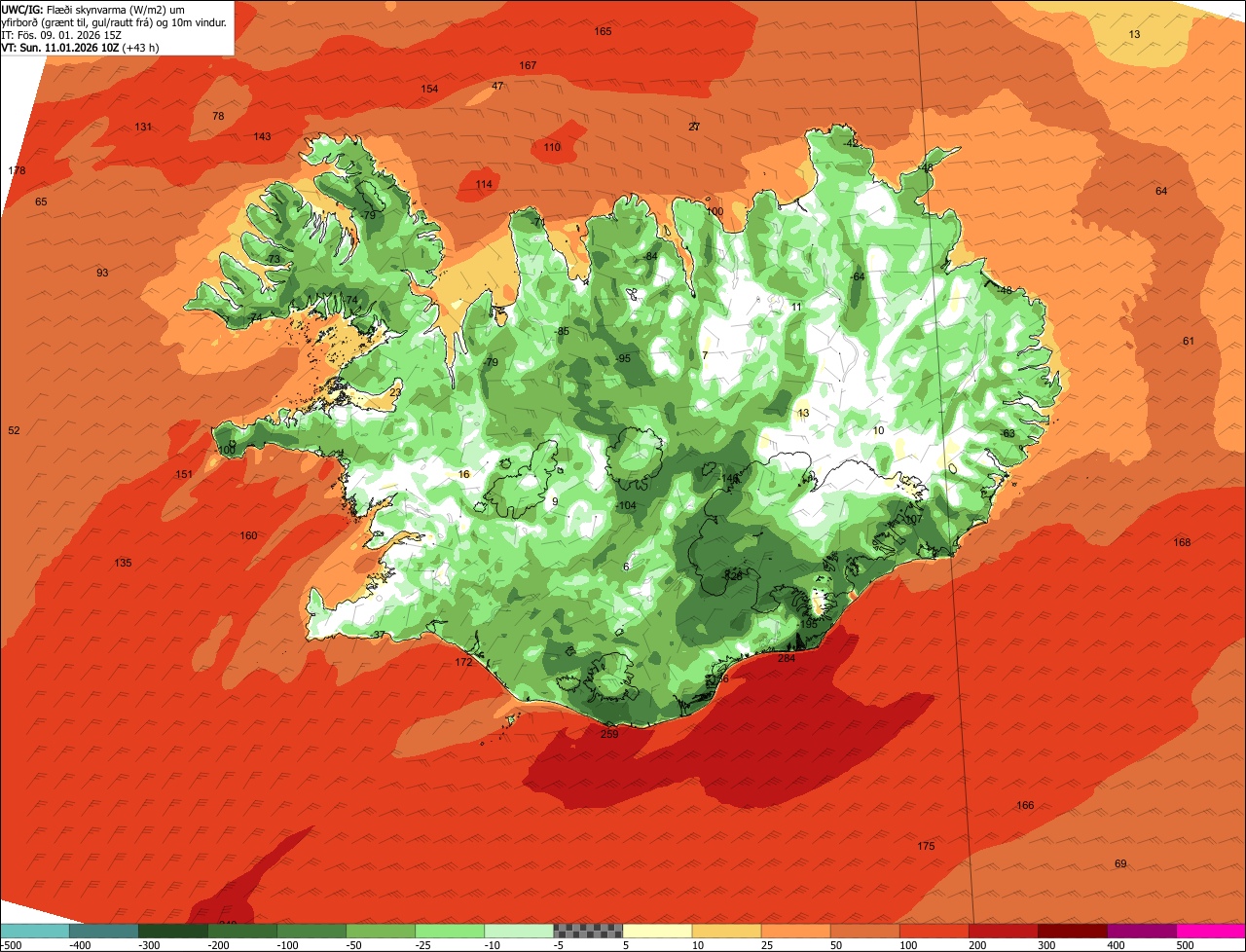Select the pale green -10 to -5 legend swatch
Screen dimensions: 1246x952
(519, 931)
